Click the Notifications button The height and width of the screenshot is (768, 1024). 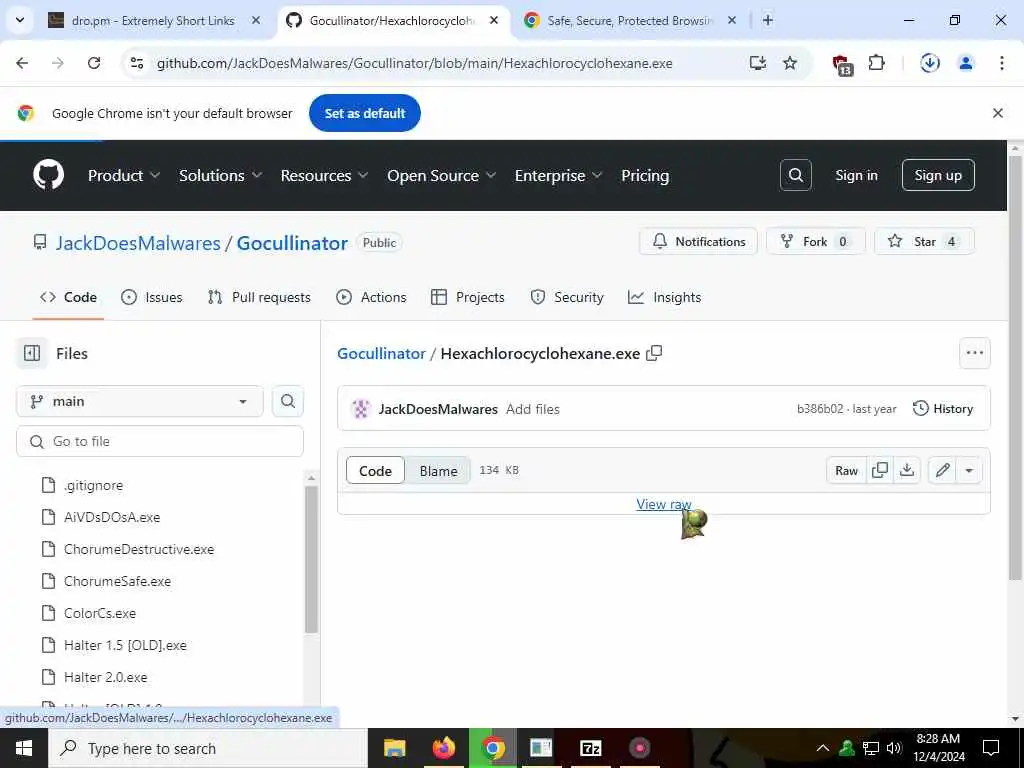tap(698, 242)
